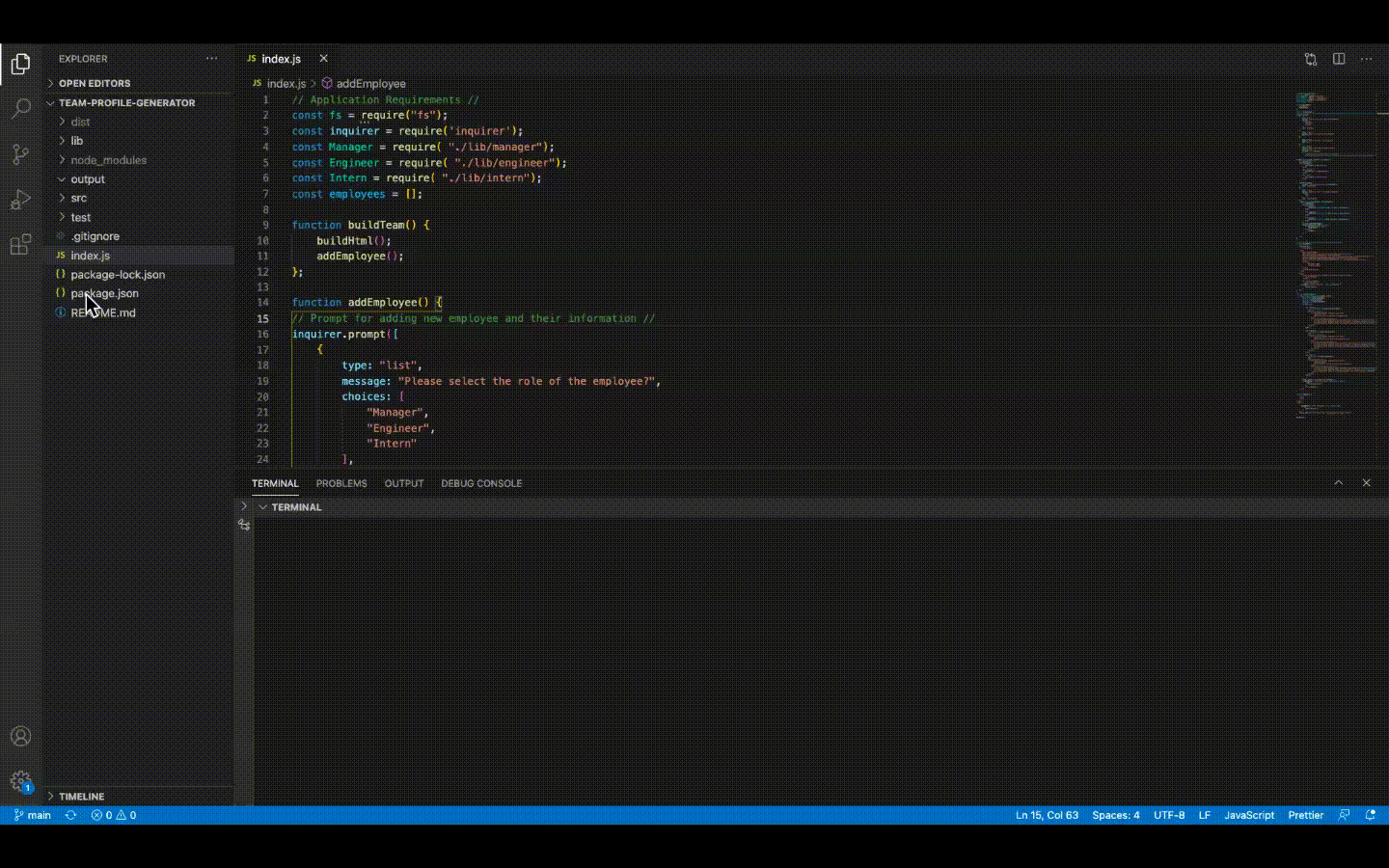1389x868 pixels.
Task: Switch to the PROBLEMS tab
Action: [341, 483]
